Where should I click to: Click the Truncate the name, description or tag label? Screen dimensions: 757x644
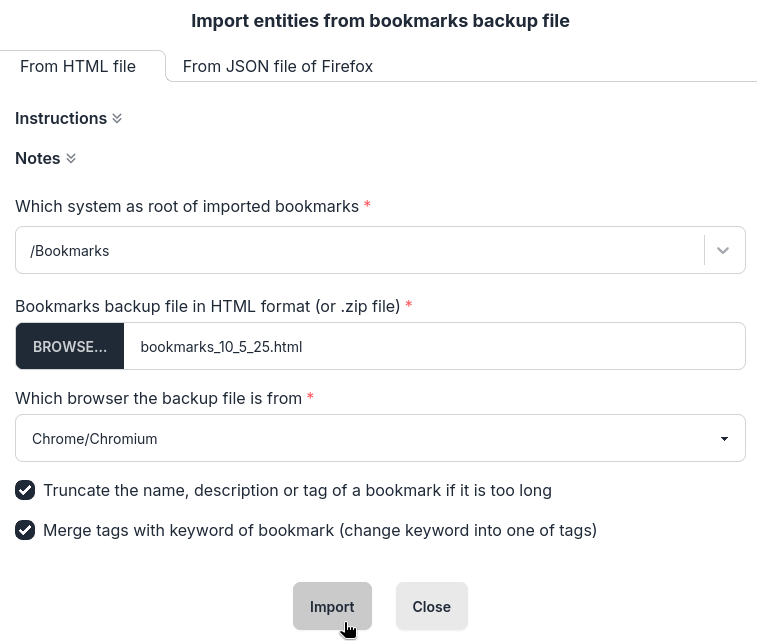[297, 490]
